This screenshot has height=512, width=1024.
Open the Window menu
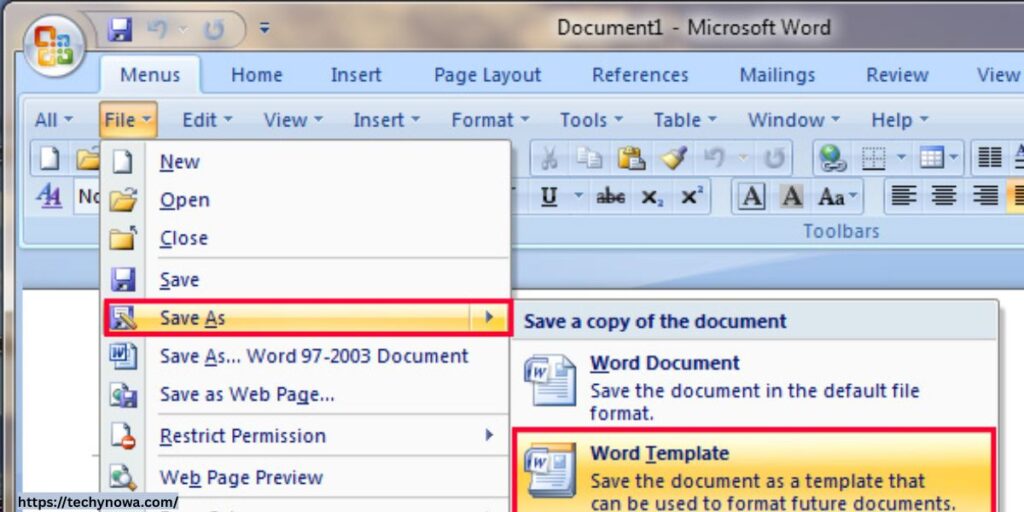793,120
